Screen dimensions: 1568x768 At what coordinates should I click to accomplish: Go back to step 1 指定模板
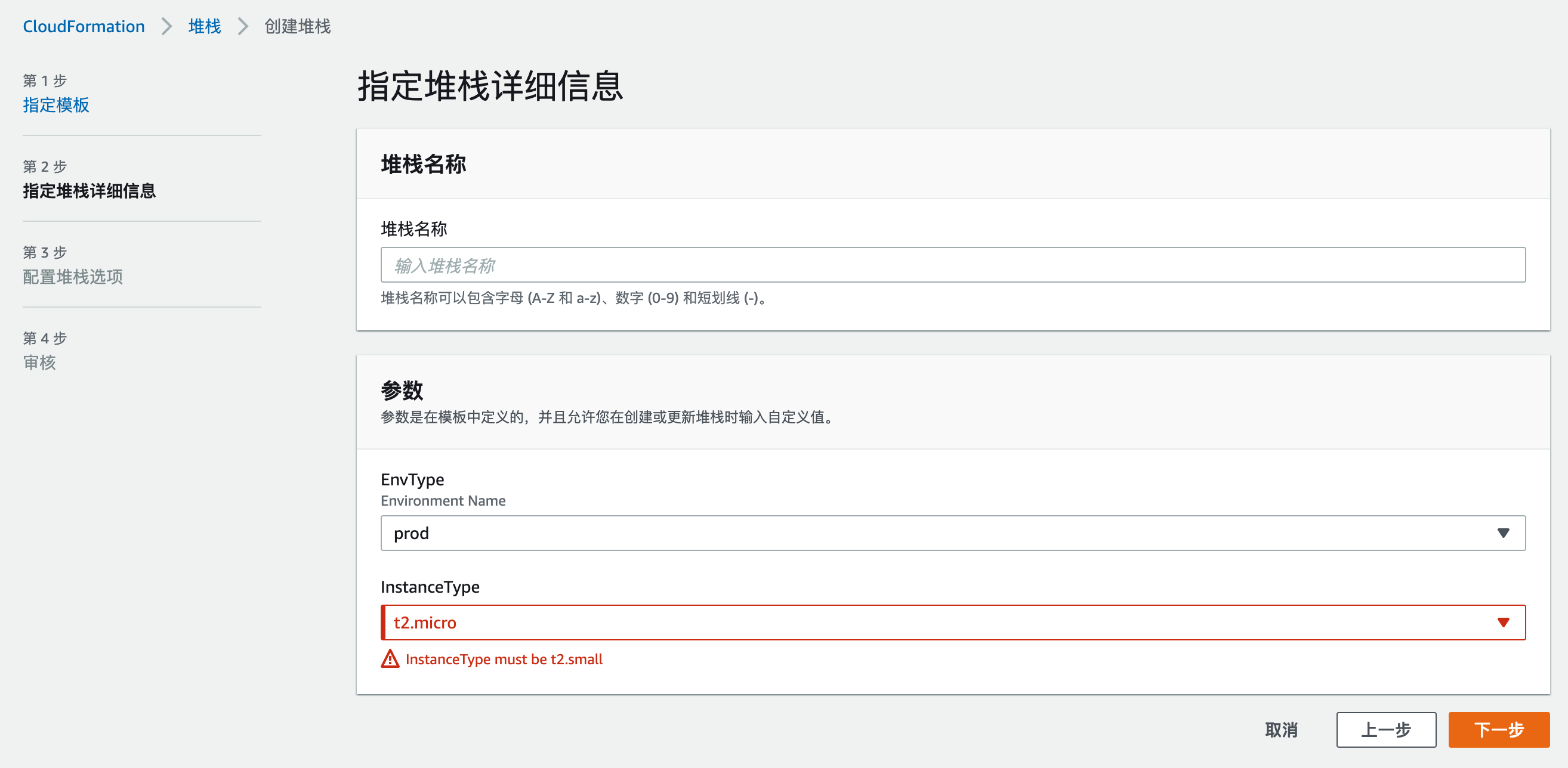[x=56, y=105]
